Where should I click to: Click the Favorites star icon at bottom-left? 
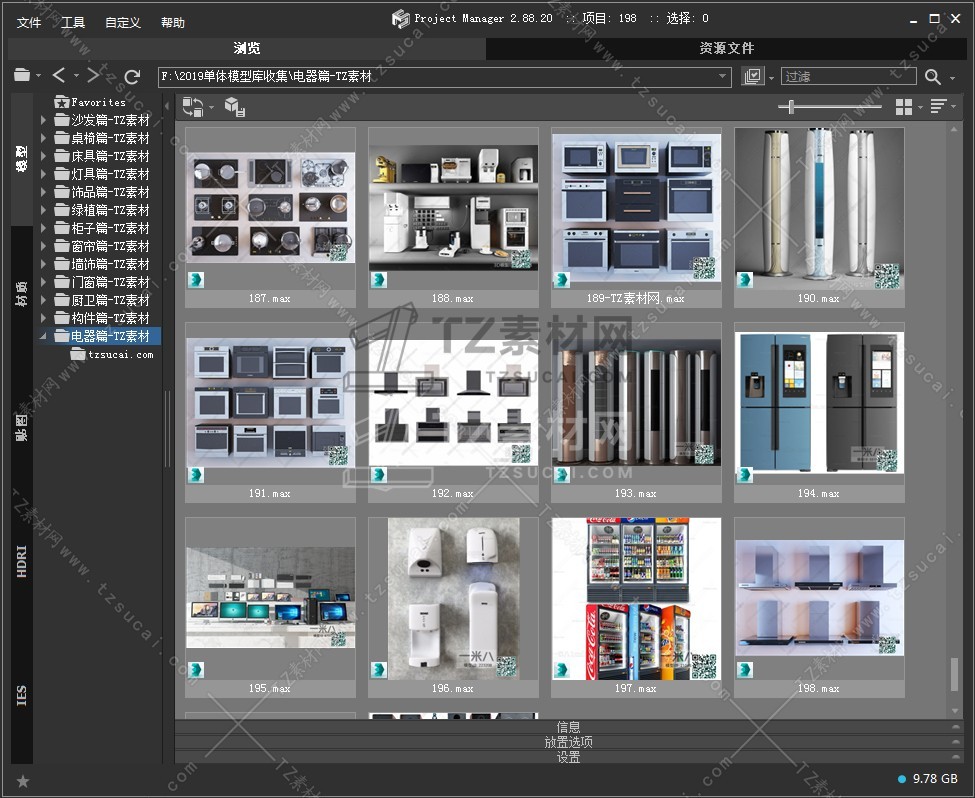[x=23, y=781]
